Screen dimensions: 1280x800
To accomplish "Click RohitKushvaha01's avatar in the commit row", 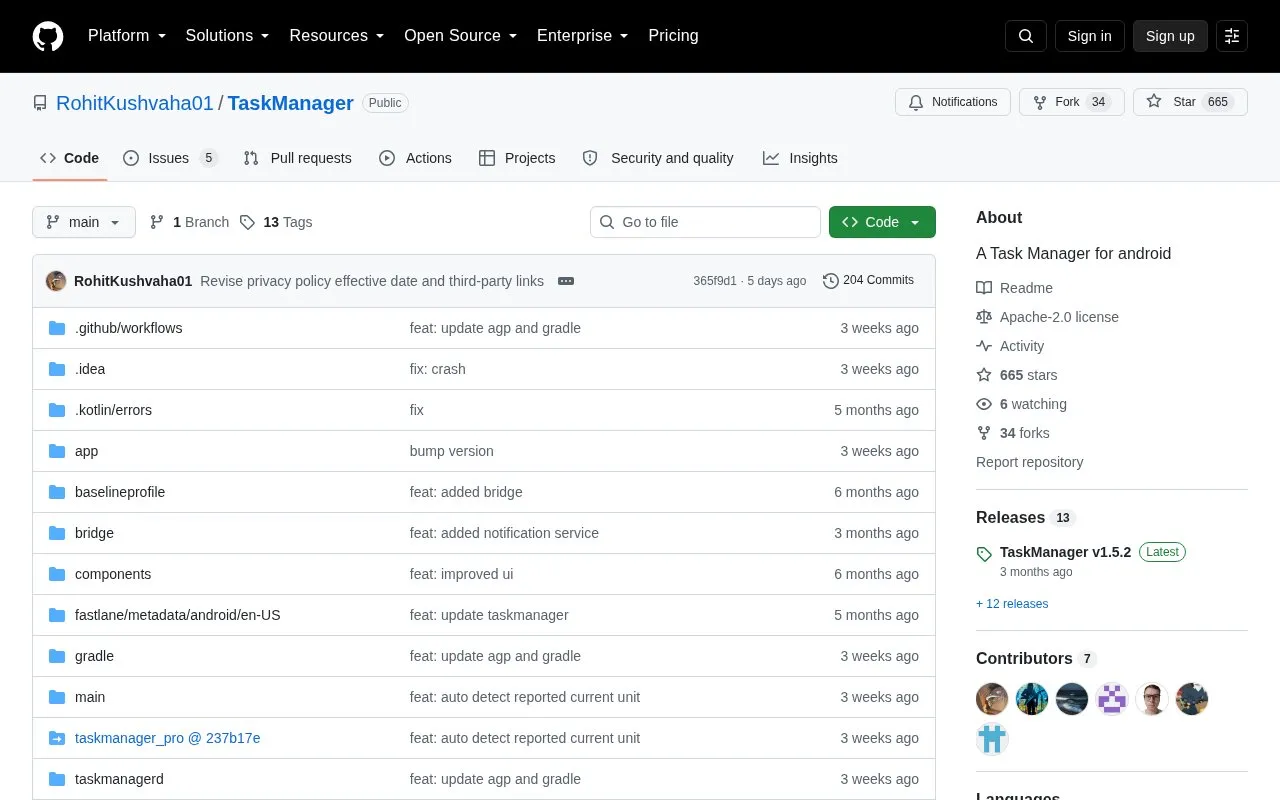I will 56,281.
